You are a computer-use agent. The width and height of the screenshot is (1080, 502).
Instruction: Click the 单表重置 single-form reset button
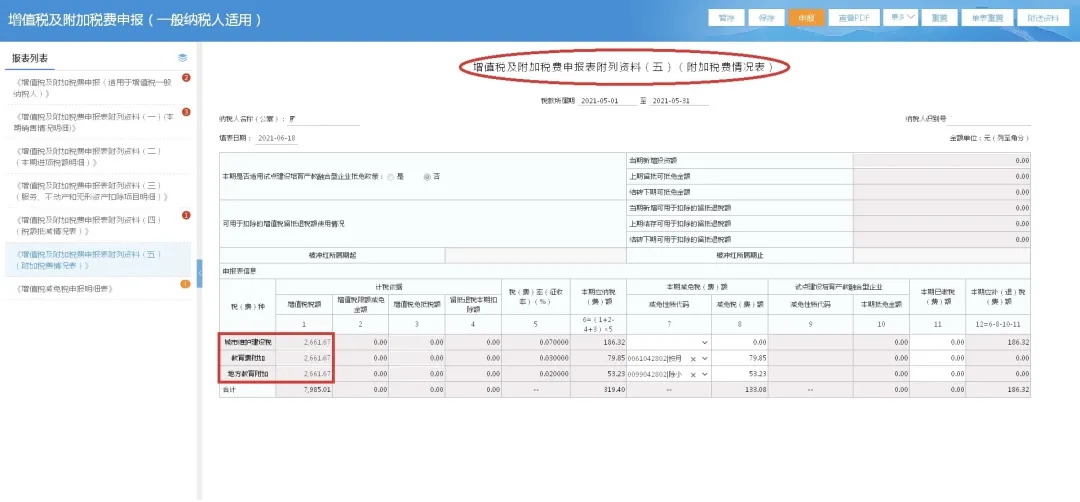click(987, 18)
